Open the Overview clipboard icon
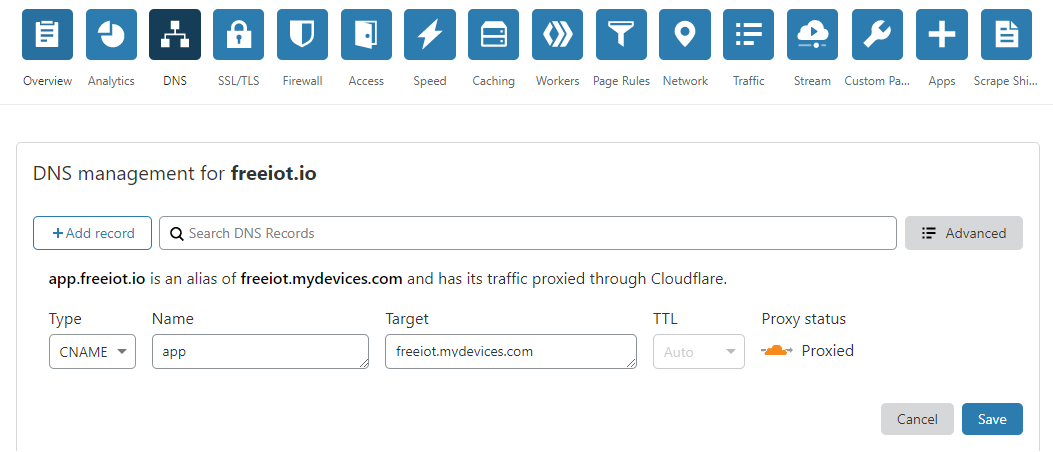Viewport: 1053px width, 452px height. click(x=47, y=35)
